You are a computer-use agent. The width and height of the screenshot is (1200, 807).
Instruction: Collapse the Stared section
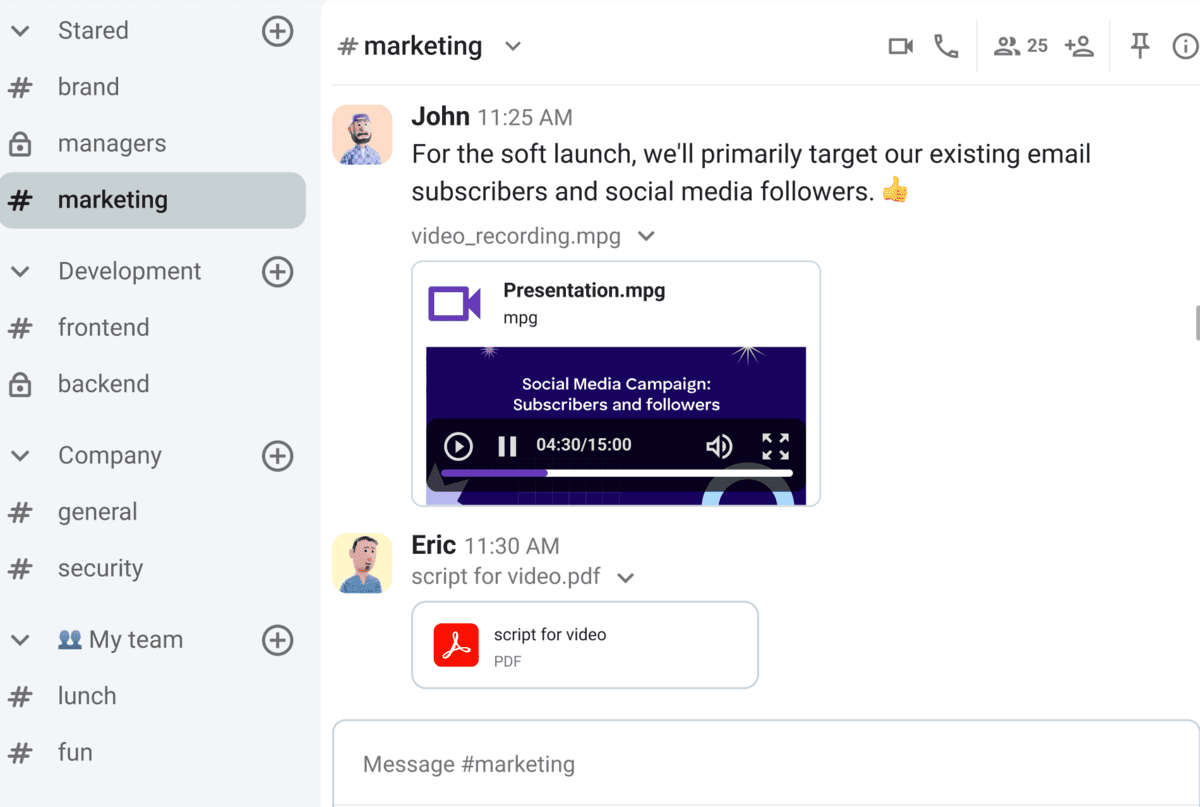click(x=20, y=30)
